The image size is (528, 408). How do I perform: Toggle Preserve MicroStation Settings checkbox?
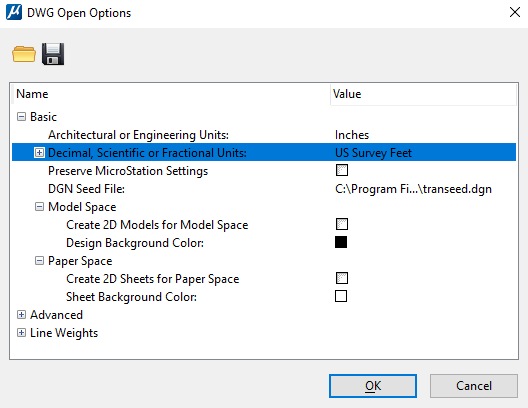(x=342, y=170)
